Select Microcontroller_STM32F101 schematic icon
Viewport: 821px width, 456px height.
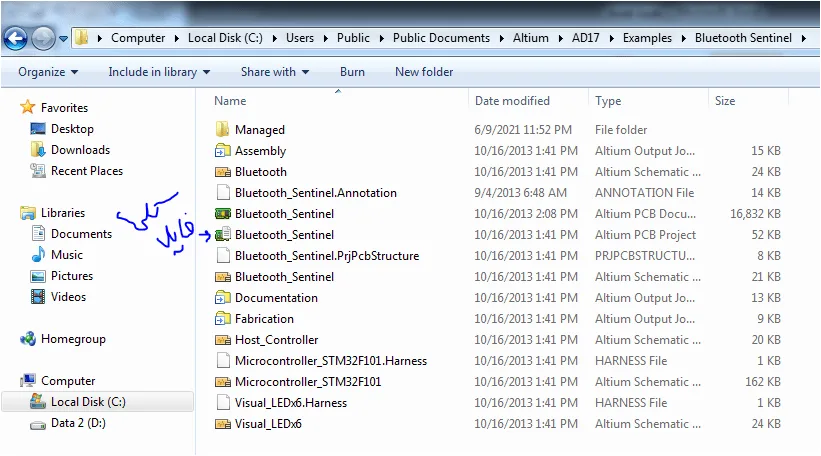pyautogui.click(x=223, y=382)
